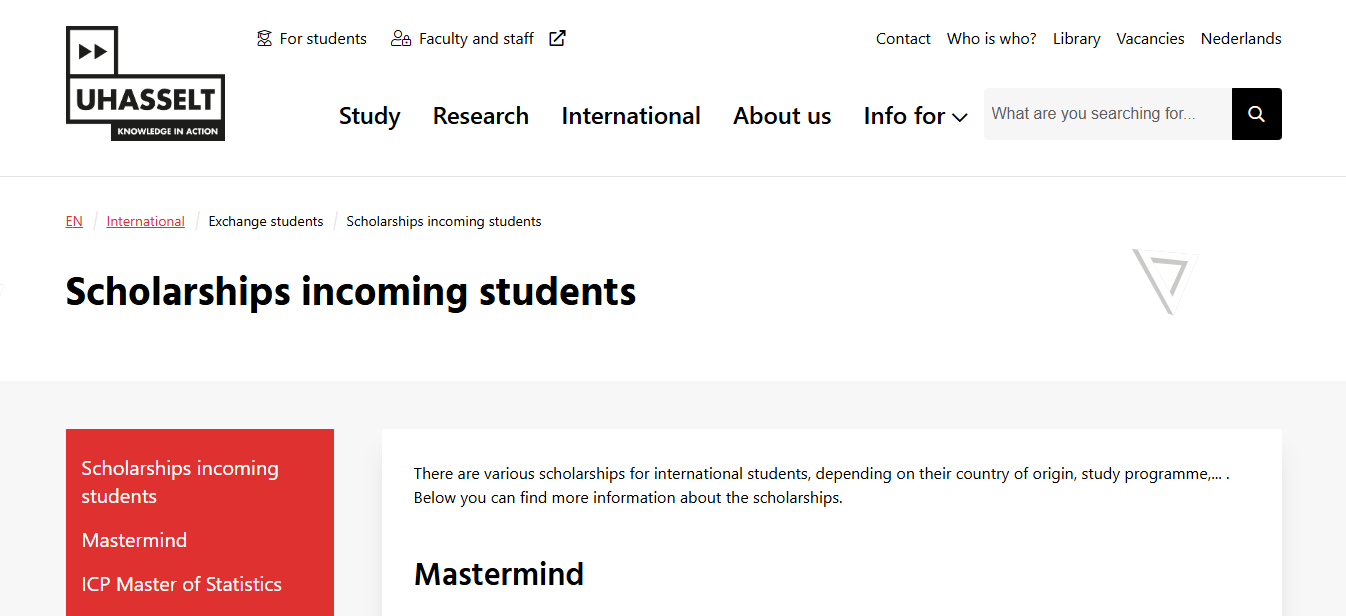
Task: Click the external link icon after Faculty and staff
Action: point(558,39)
